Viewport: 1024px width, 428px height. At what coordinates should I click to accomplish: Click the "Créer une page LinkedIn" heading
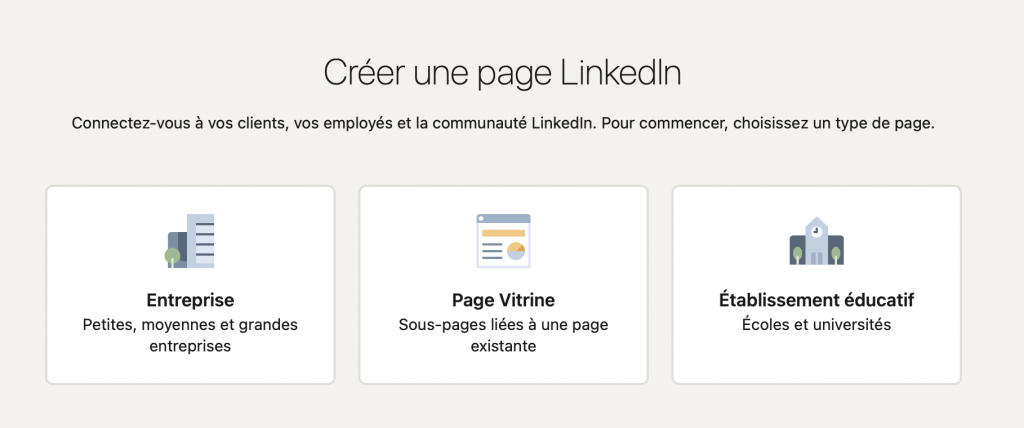click(503, 73)
